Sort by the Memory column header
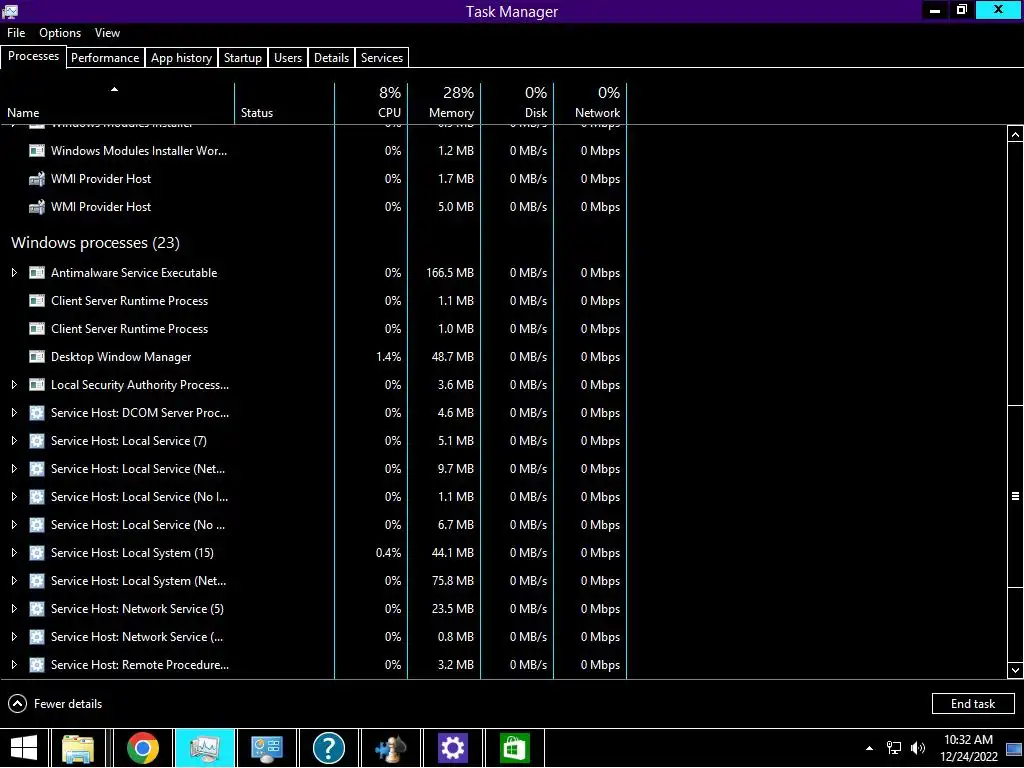The width and height of the screenshot is (1024, 768). pyautogui.click(x=444, y=103)
